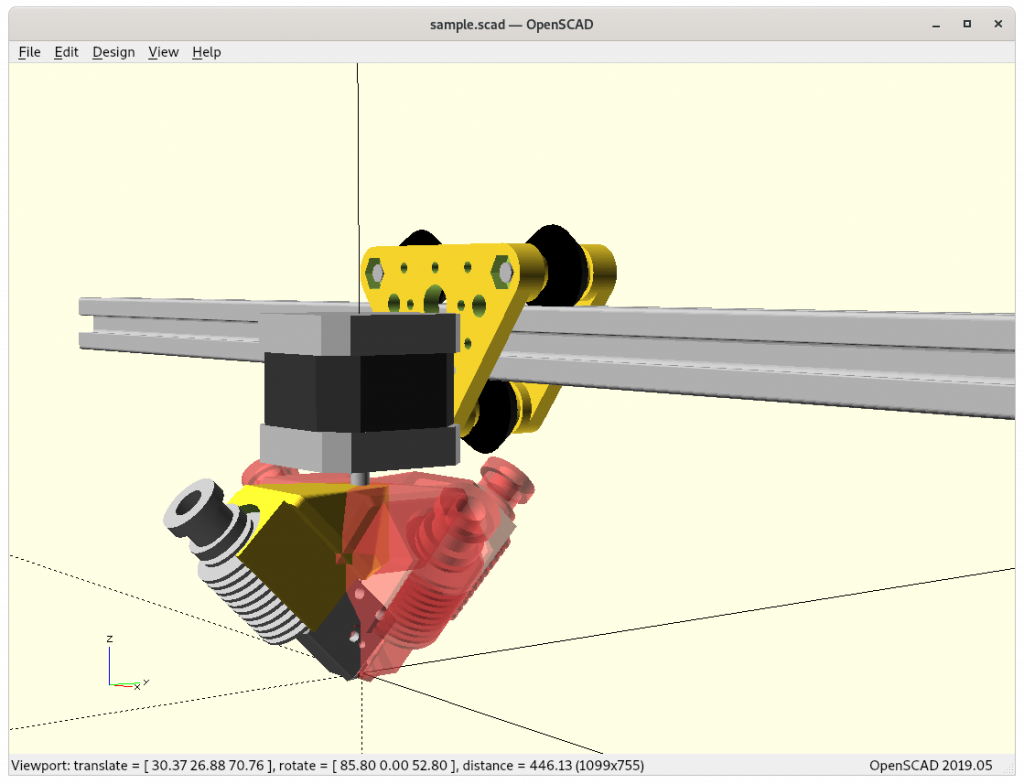
Task: Click the black stepper motor body
Action: (x=359, y=391)
